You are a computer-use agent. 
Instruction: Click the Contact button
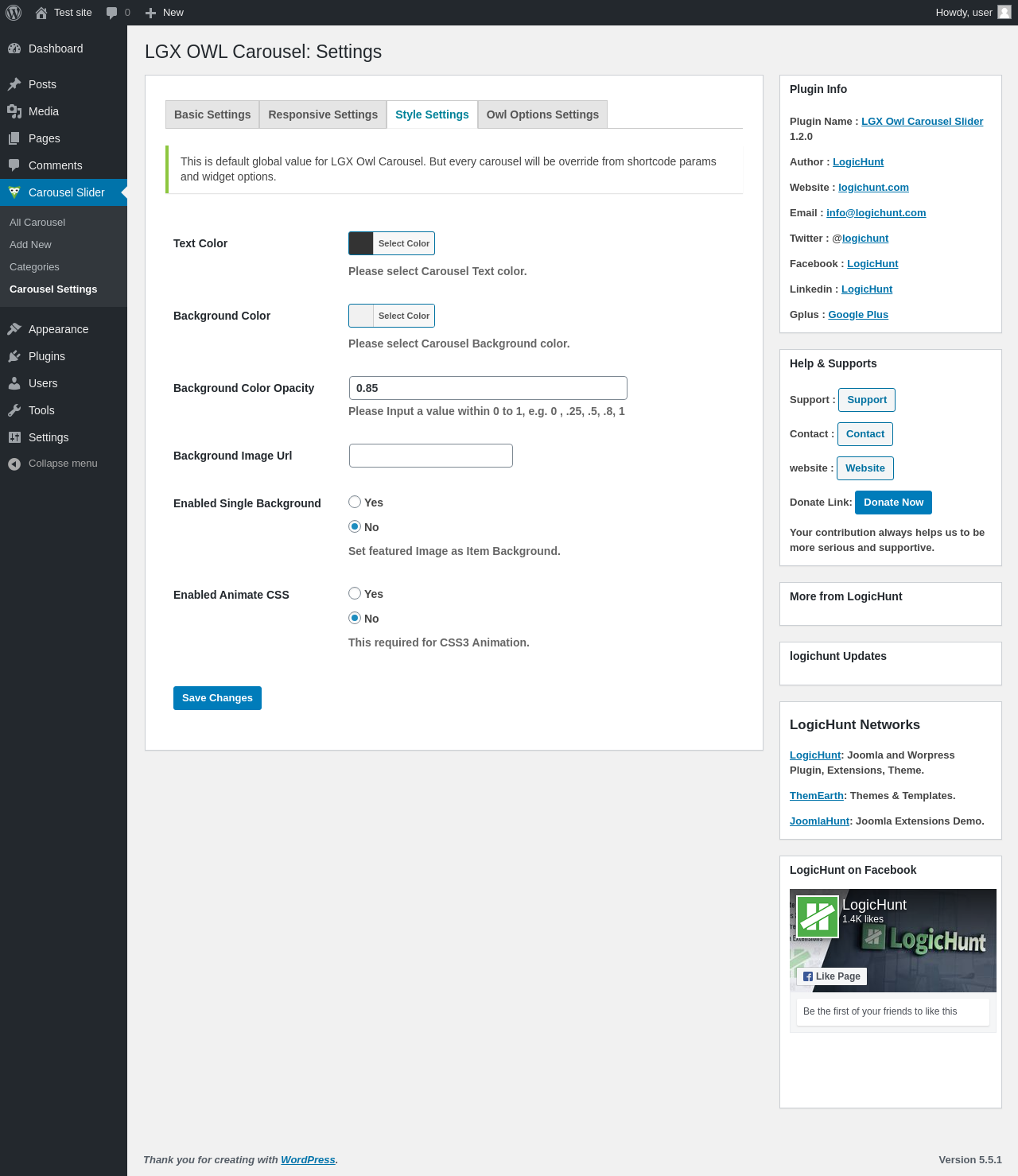click(x=865, y=434)
